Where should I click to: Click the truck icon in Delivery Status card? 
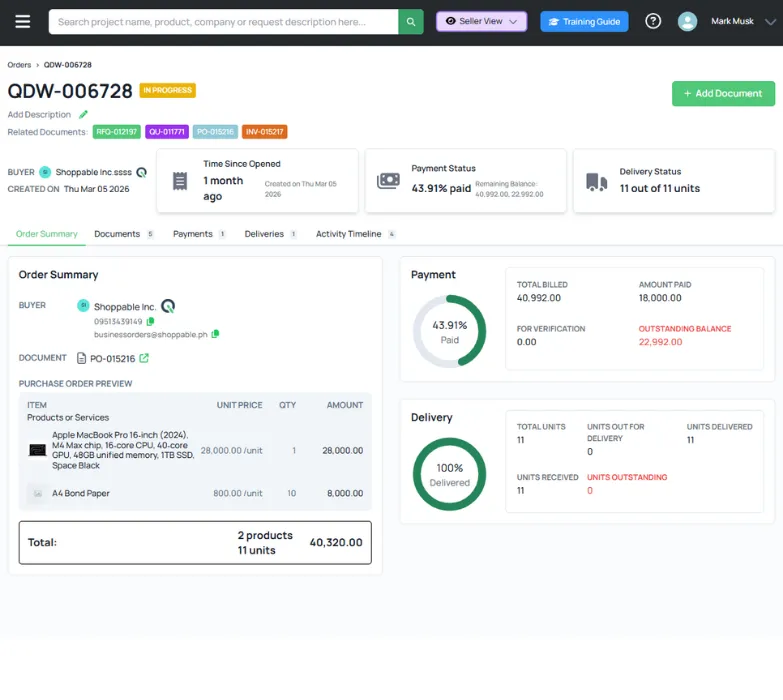point(596,182)
